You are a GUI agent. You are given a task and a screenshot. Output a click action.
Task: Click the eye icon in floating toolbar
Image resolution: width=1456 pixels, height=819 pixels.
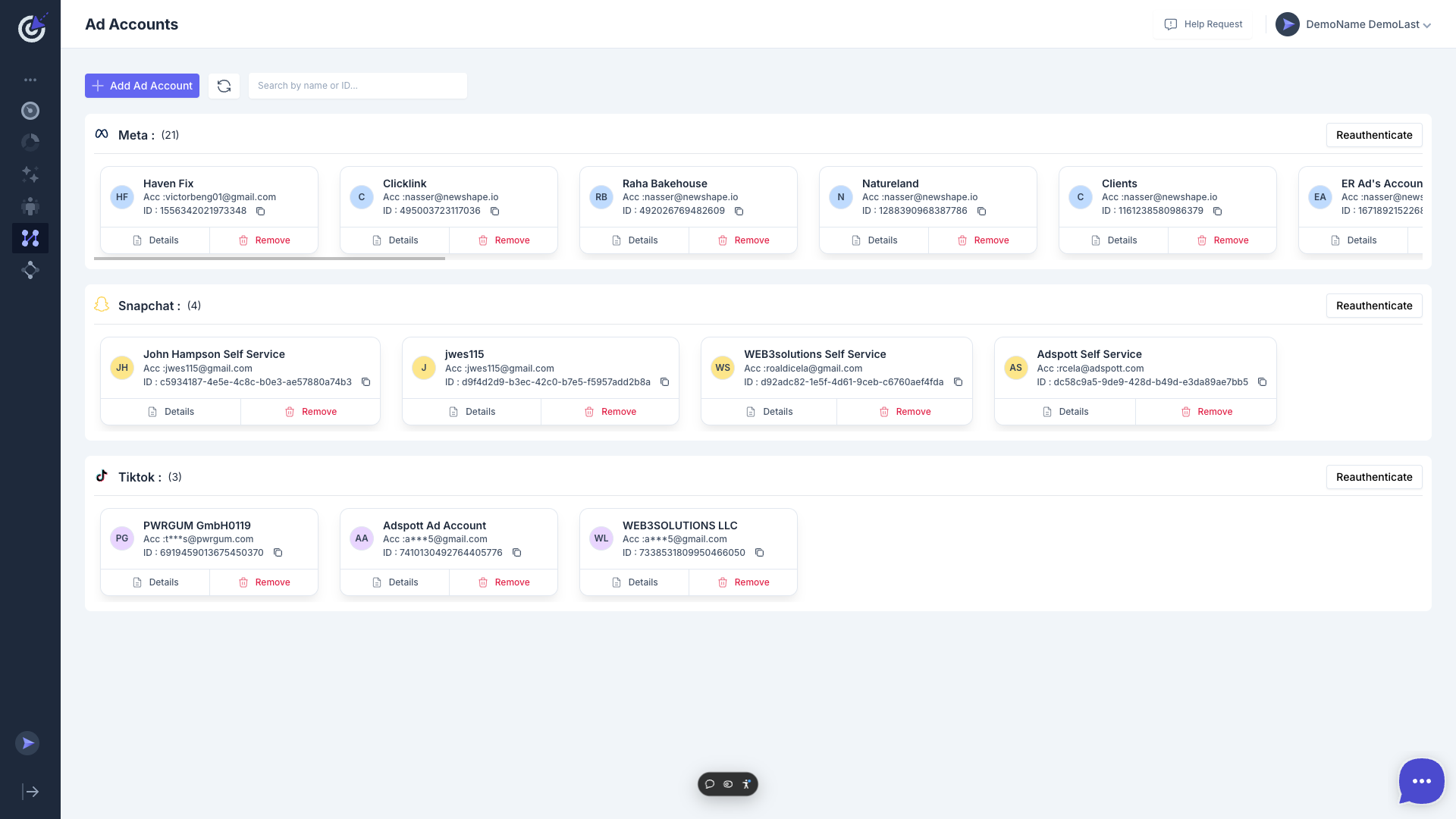pyautogui.click(x=728, y=784)
